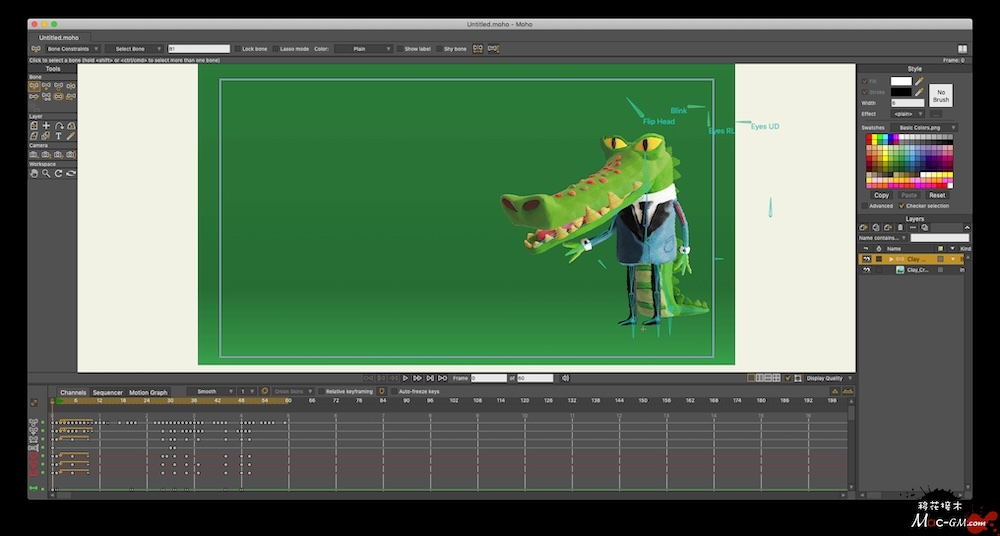Enable the Relative keyframing checkbox
The width and height of the screenshot is (1000, 536).
pyautogui.click(x=321, y=391)
